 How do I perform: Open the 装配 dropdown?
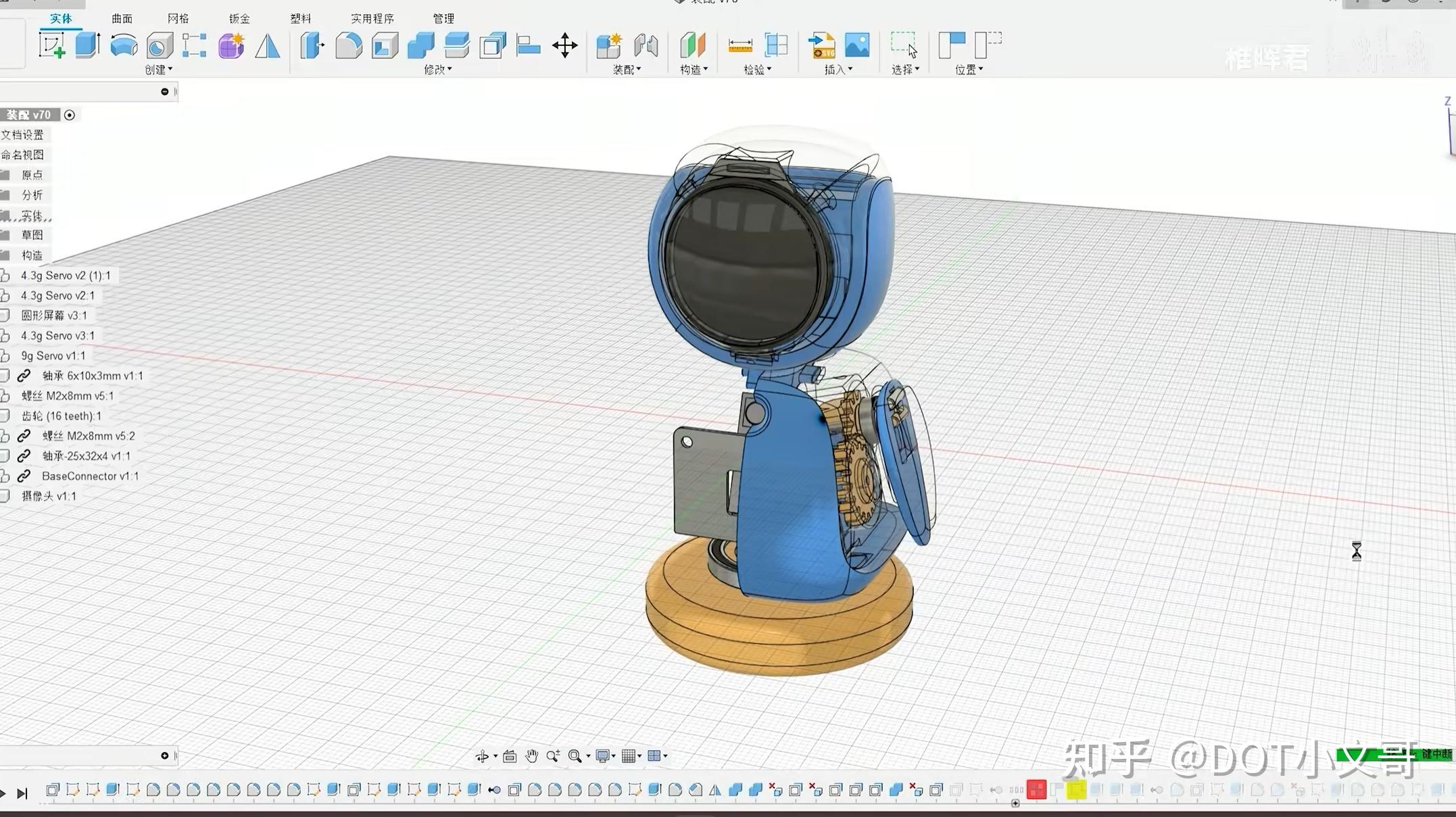627,70
